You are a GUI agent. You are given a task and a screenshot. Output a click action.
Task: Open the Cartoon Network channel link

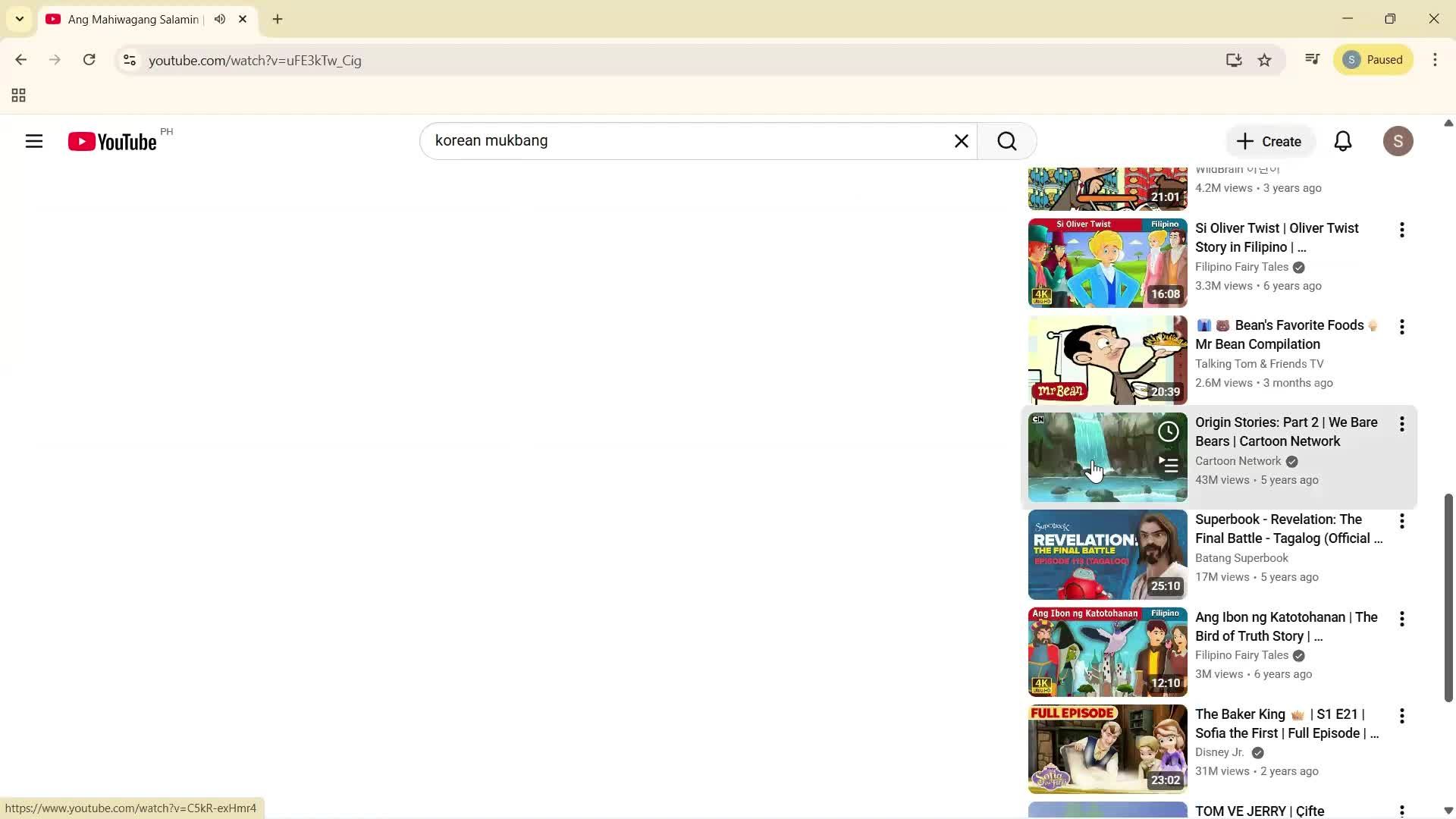[x=1238, y=461]
